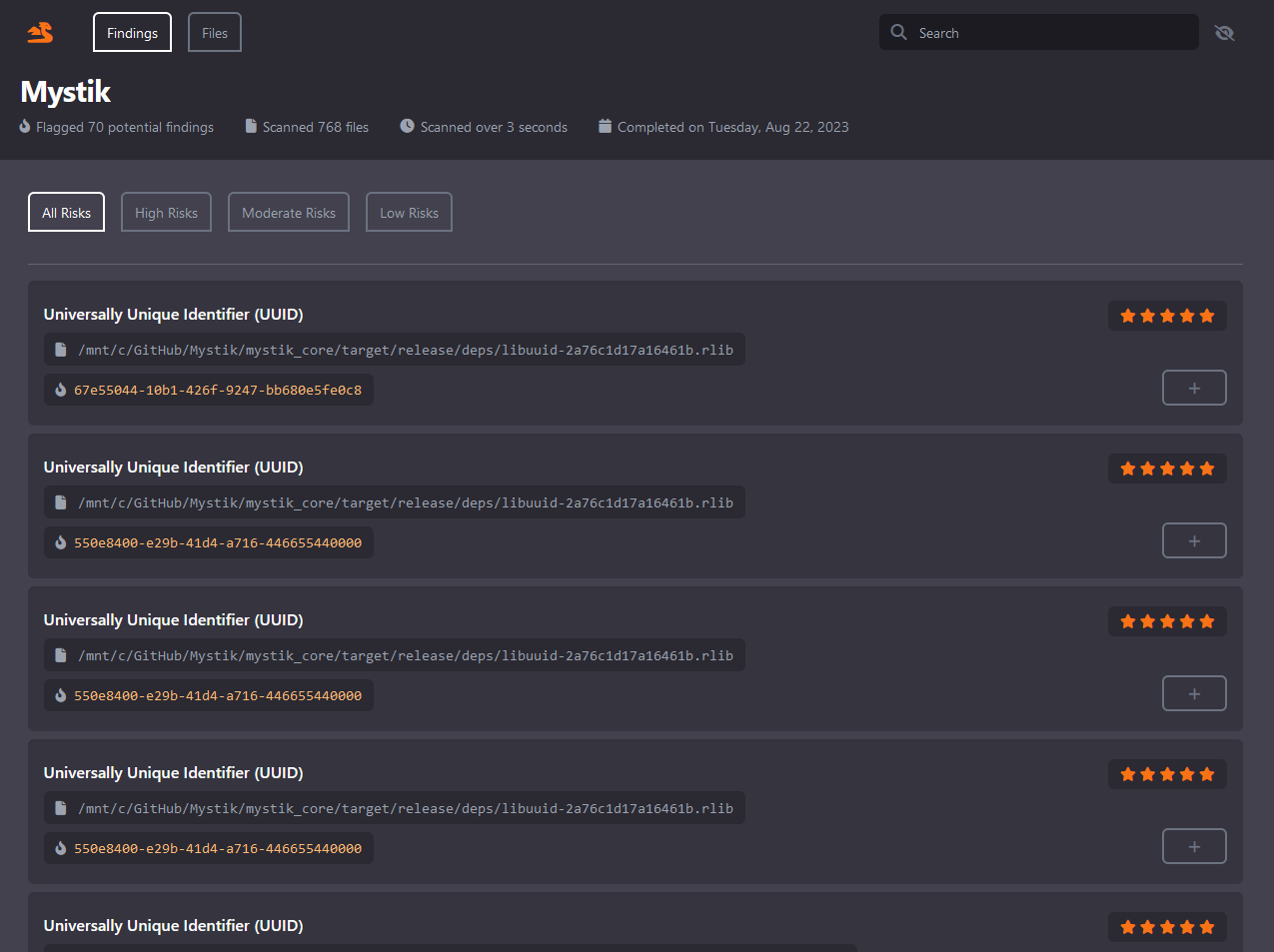Select the text Flagged 70 potential findings
Image resolution: width=1274 pixels, height=952 pixels.
pos(125,127)
